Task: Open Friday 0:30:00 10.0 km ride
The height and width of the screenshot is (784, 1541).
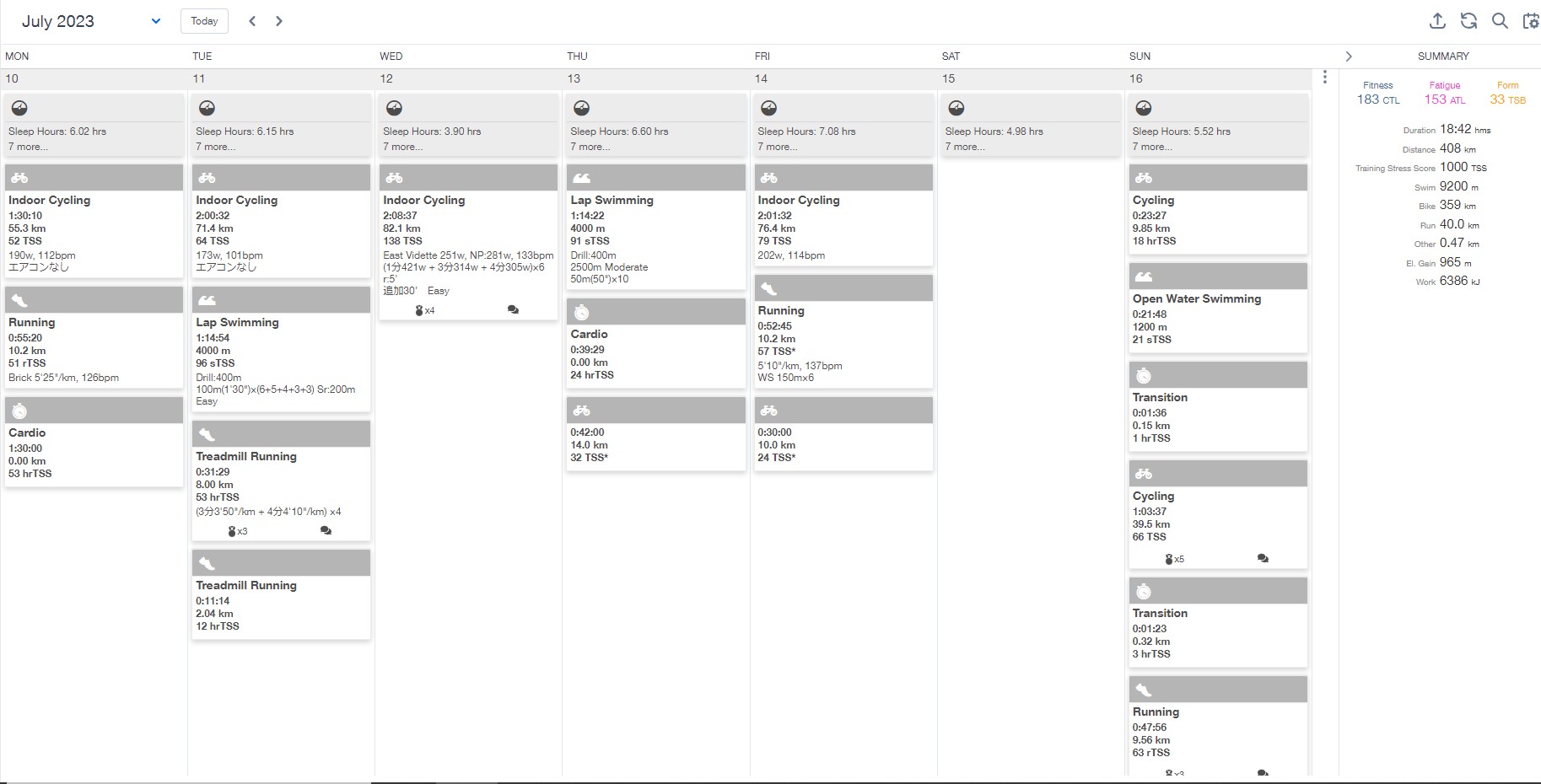Action: click(843, 434)
